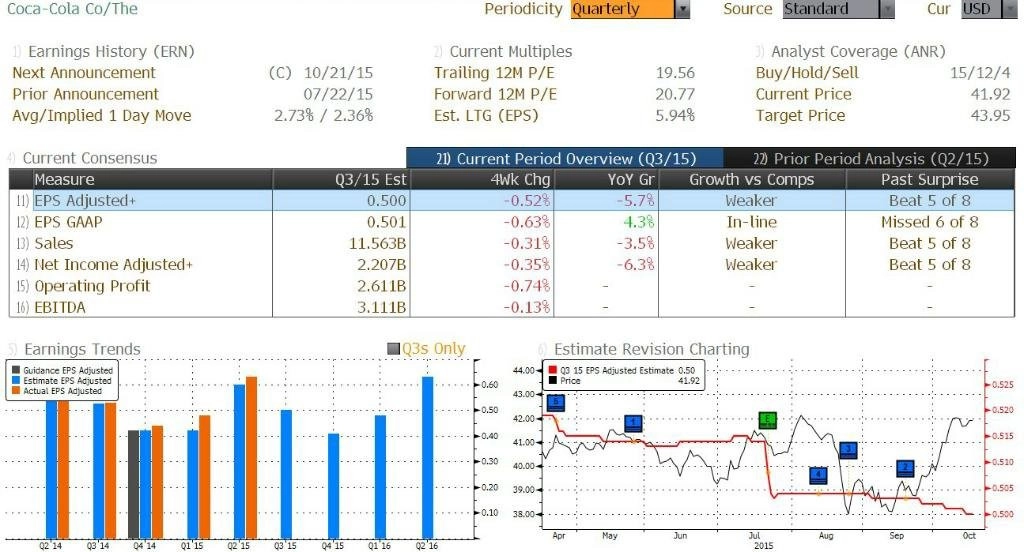Click the blue event marker numbered 1
Screen dimensions: 1024x552
pyautogui.click(x=633, y=424)
